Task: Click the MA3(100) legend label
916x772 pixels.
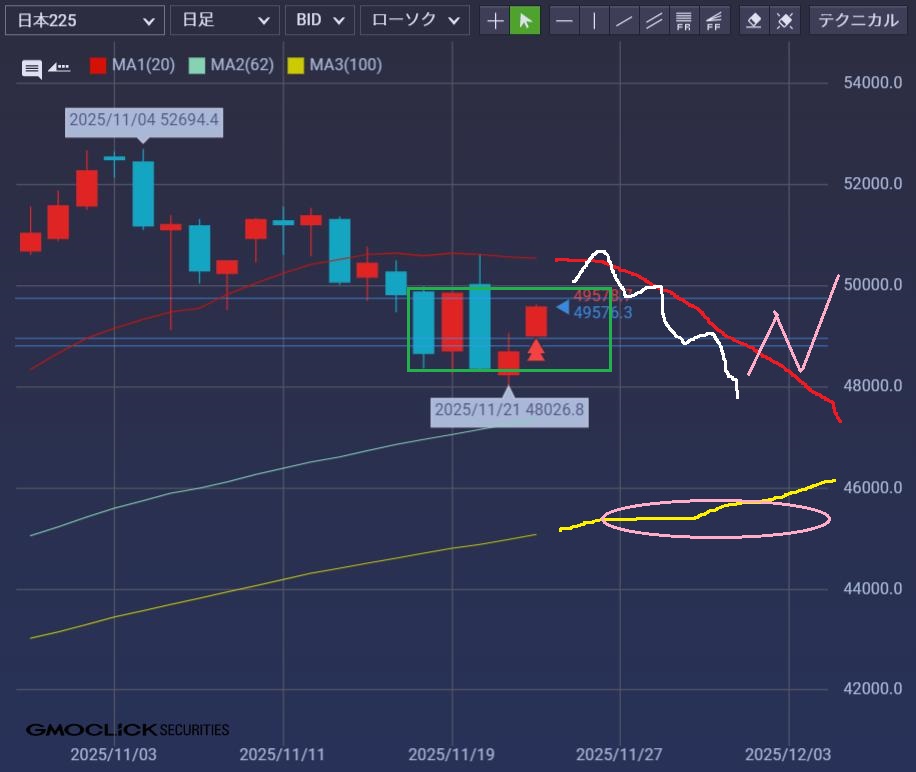Action: pyautogui.click(x=345, y=66)
